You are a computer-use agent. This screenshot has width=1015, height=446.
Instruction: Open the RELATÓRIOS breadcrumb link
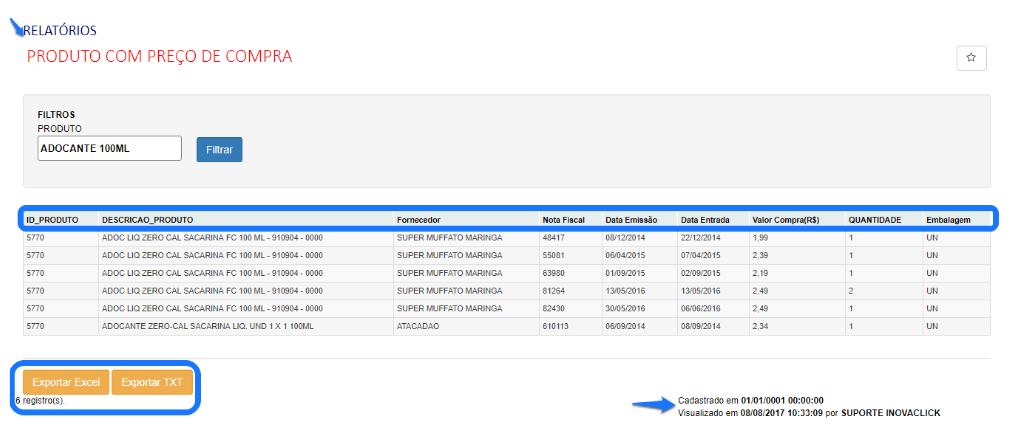pos(60,31)
